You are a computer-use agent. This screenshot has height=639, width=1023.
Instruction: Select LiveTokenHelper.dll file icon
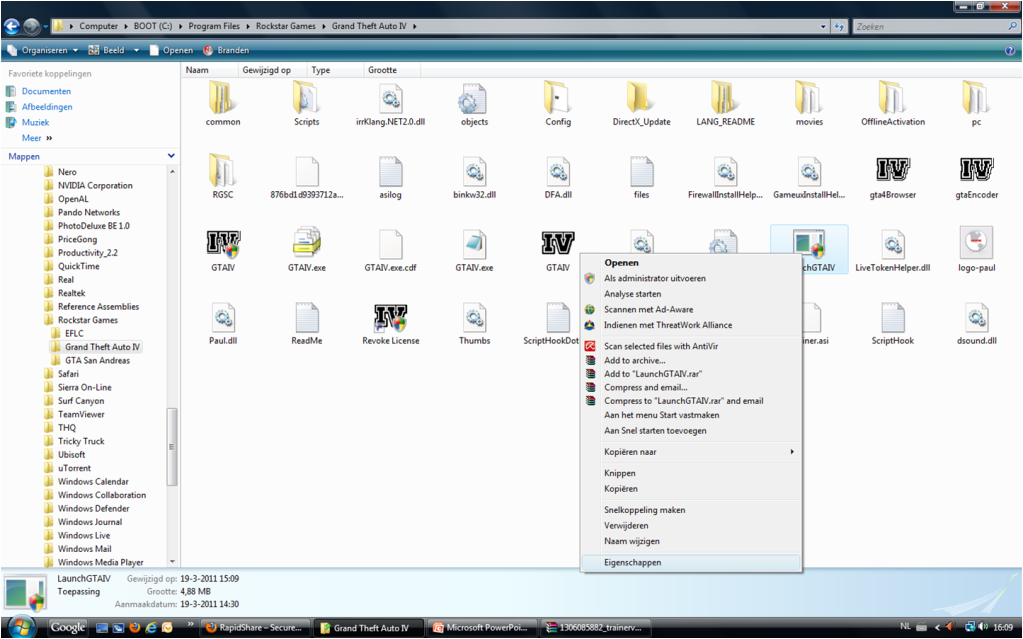[893, 244]
